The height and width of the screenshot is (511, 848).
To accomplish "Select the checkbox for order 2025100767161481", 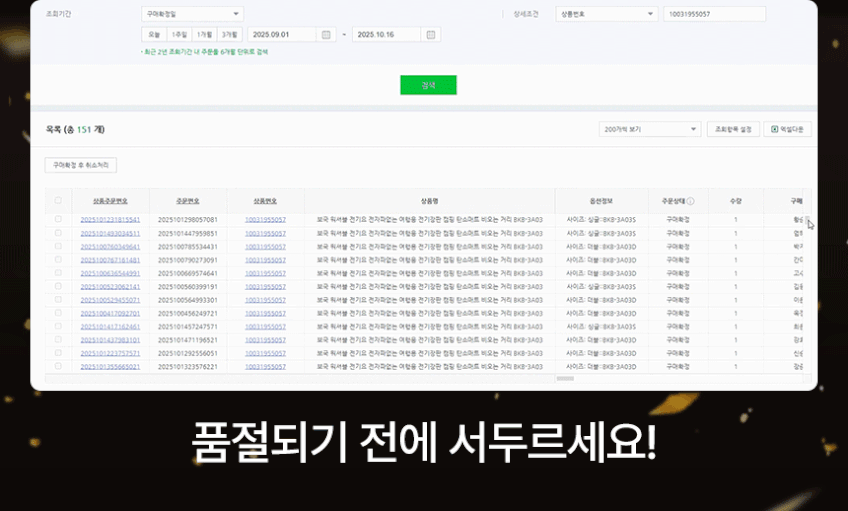I will (58, 260).
